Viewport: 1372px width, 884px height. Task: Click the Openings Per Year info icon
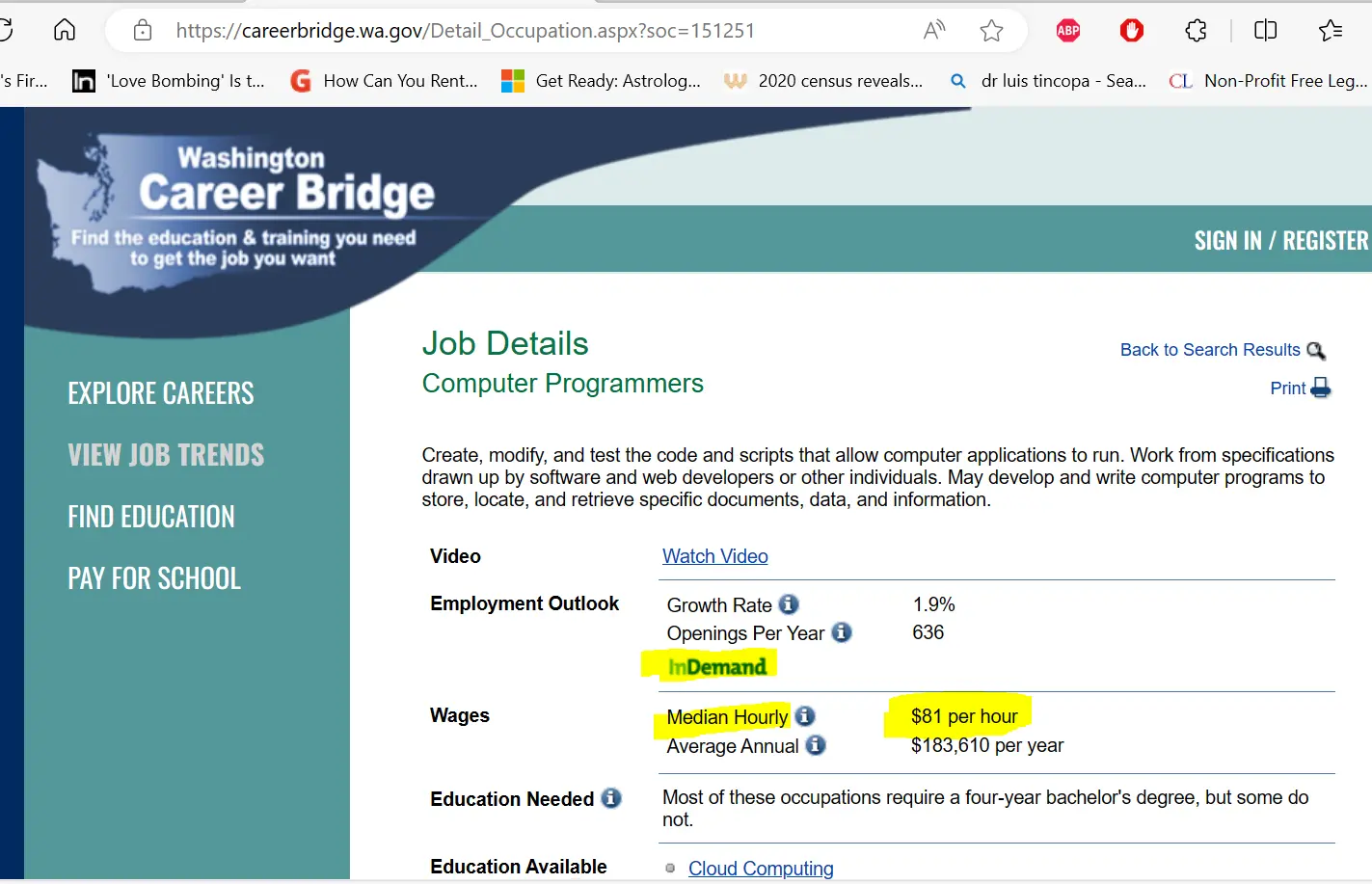pyautogui.click(x=842, y=632)
